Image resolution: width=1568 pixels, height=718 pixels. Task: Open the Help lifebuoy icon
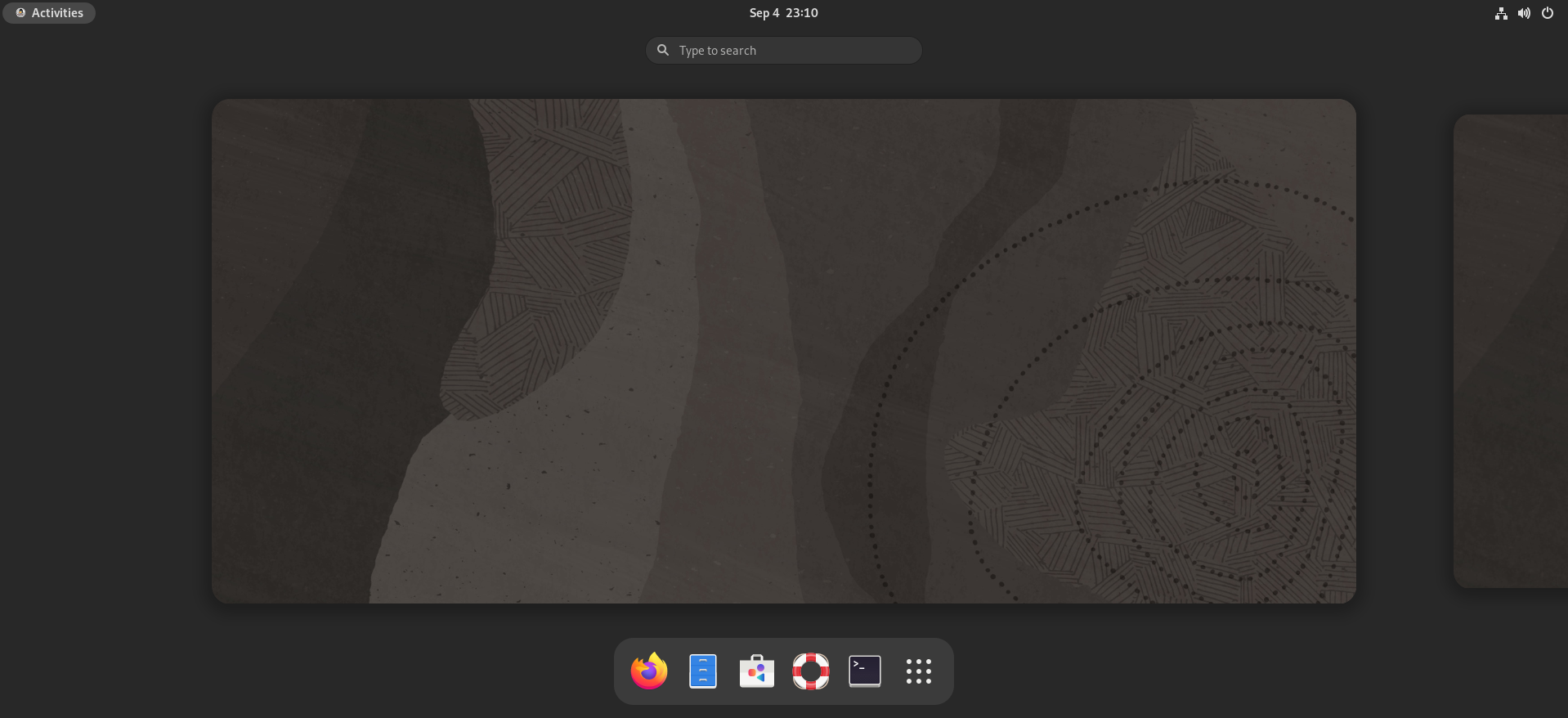811,671
